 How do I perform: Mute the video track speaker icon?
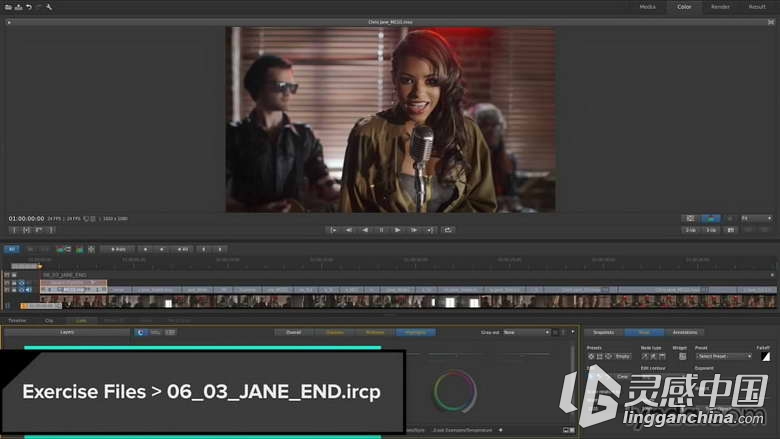click(28, 289)
